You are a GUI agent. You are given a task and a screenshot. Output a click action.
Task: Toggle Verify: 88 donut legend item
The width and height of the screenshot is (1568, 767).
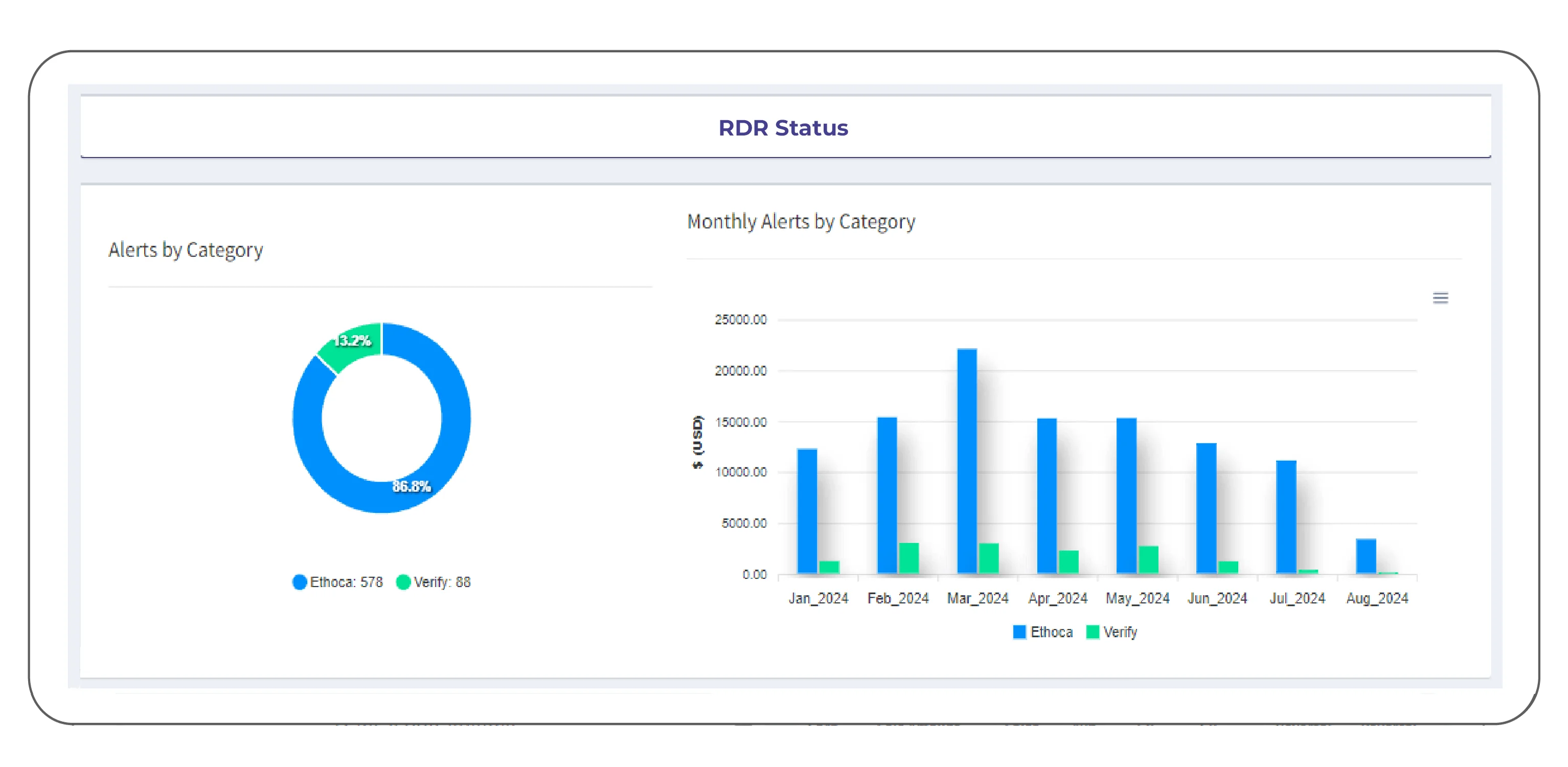click(442, 582)
